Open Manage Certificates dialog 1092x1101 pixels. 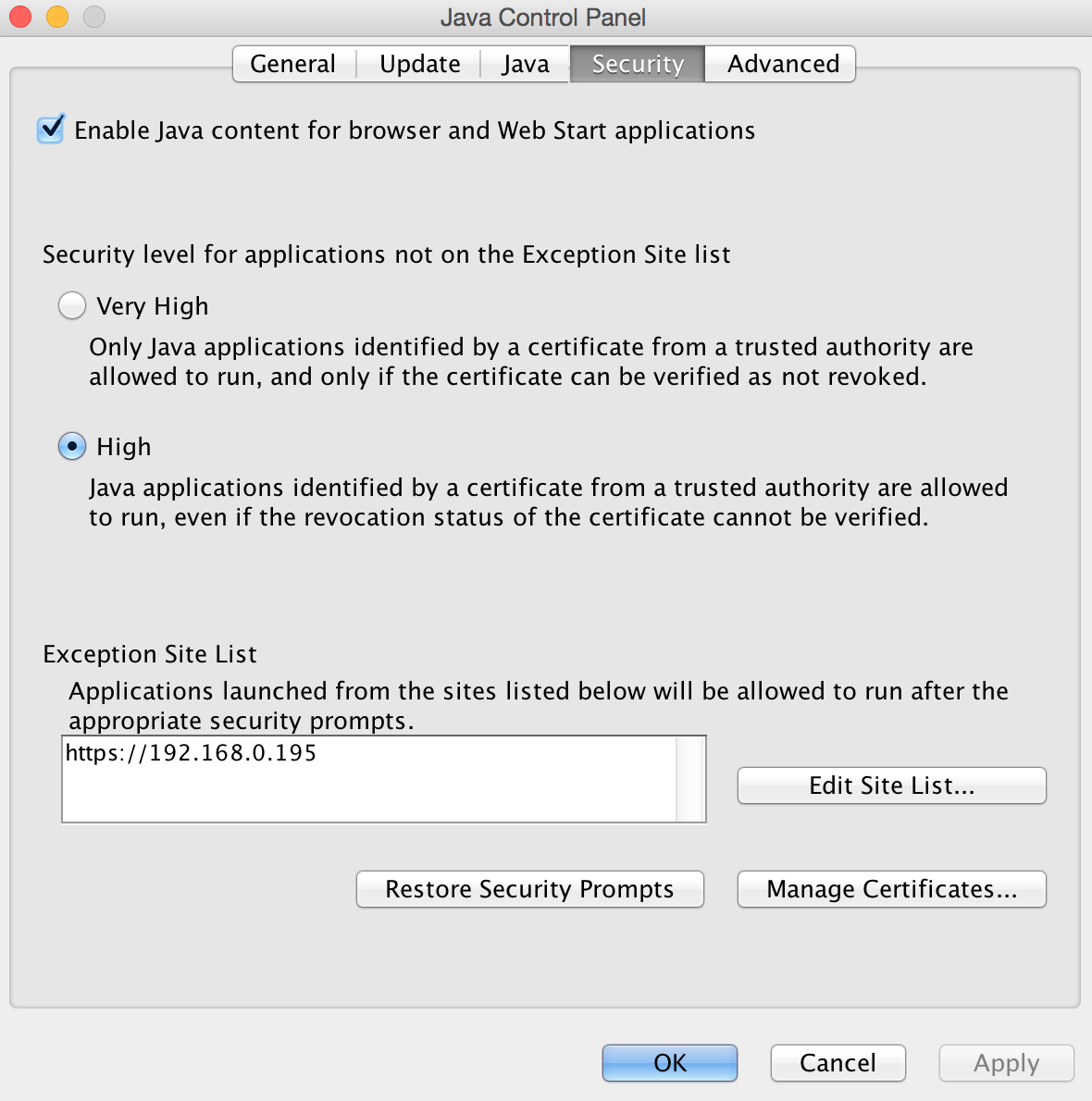click(892, 889)
